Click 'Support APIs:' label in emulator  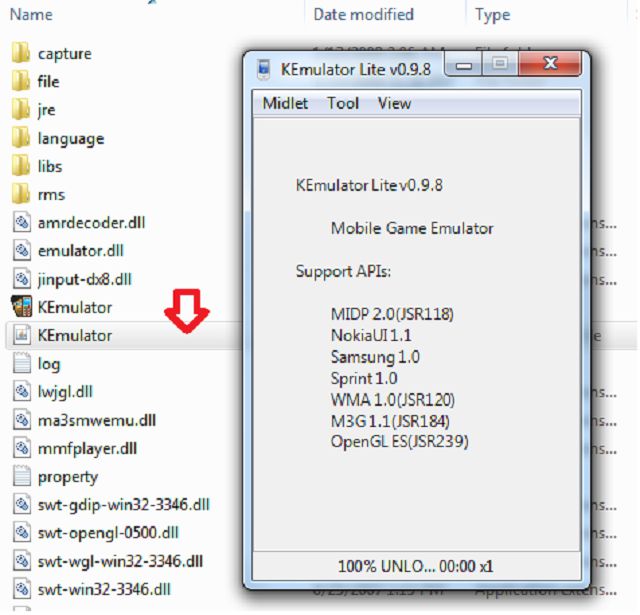[343, 271]
